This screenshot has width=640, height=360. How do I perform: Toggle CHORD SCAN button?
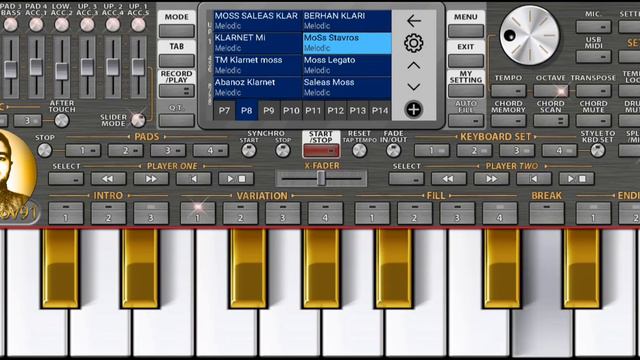551,120
